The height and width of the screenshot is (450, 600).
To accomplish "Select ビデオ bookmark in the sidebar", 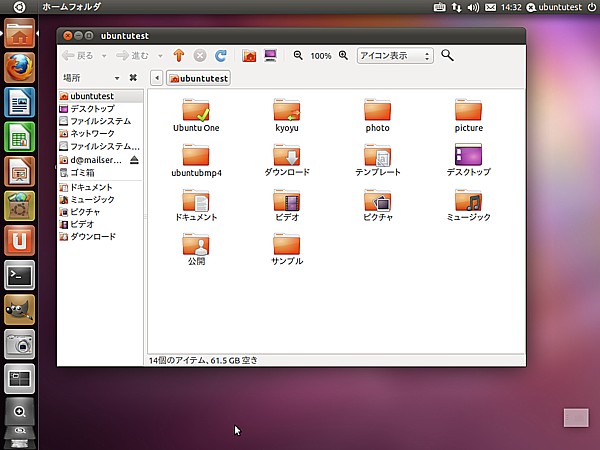I will click(100, 224).
